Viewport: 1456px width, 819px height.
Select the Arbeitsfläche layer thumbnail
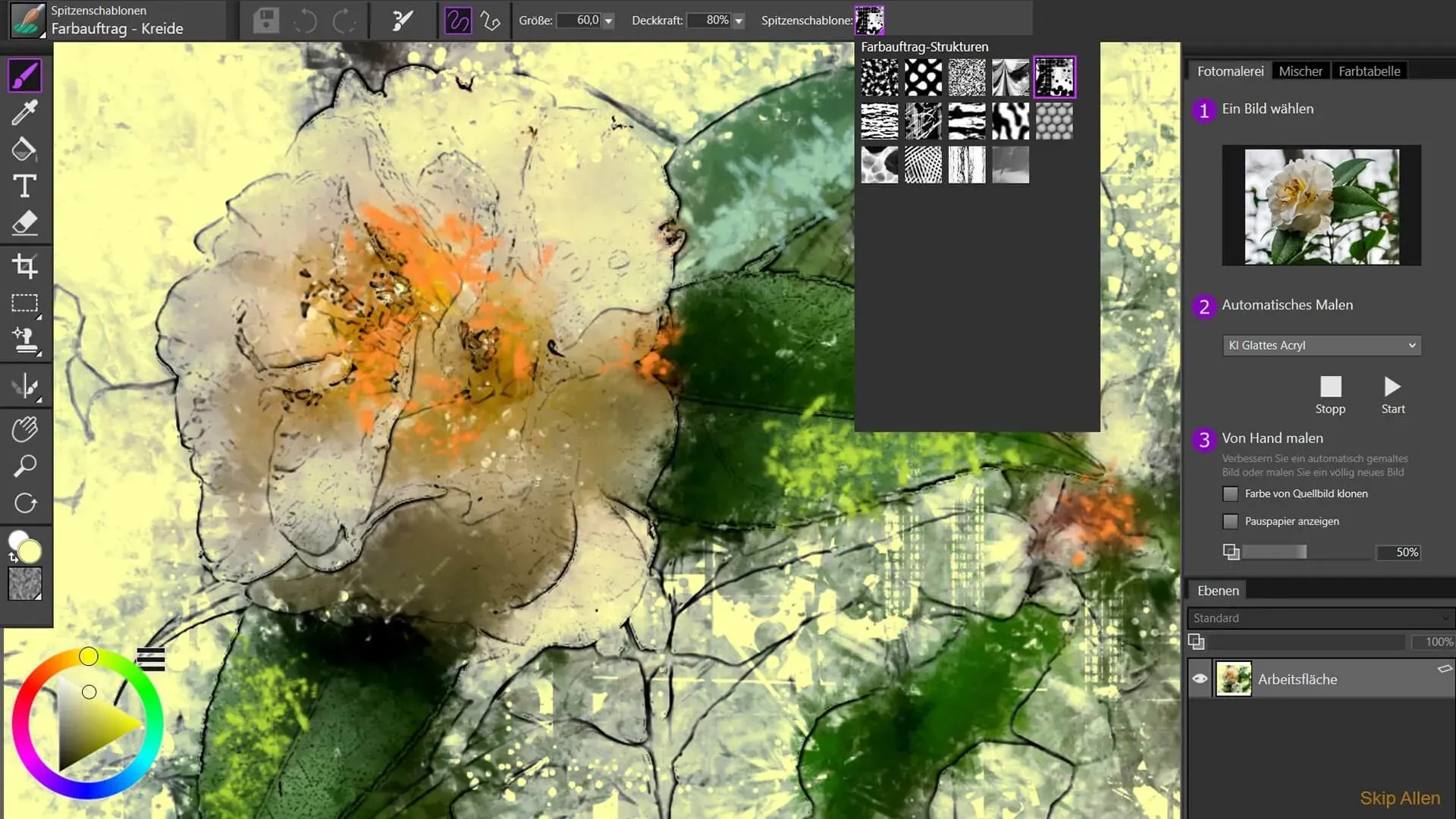(x=1233, y=679)
